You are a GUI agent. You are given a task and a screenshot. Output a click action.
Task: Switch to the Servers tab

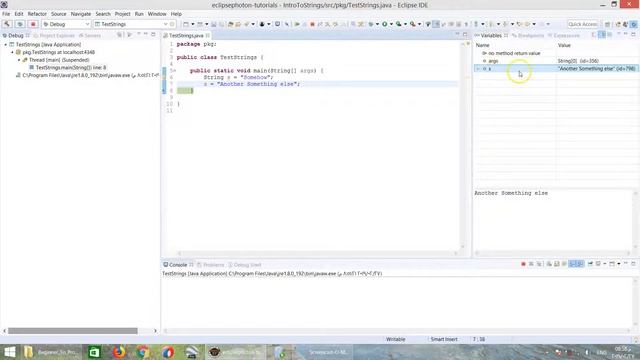coord(90,36)
